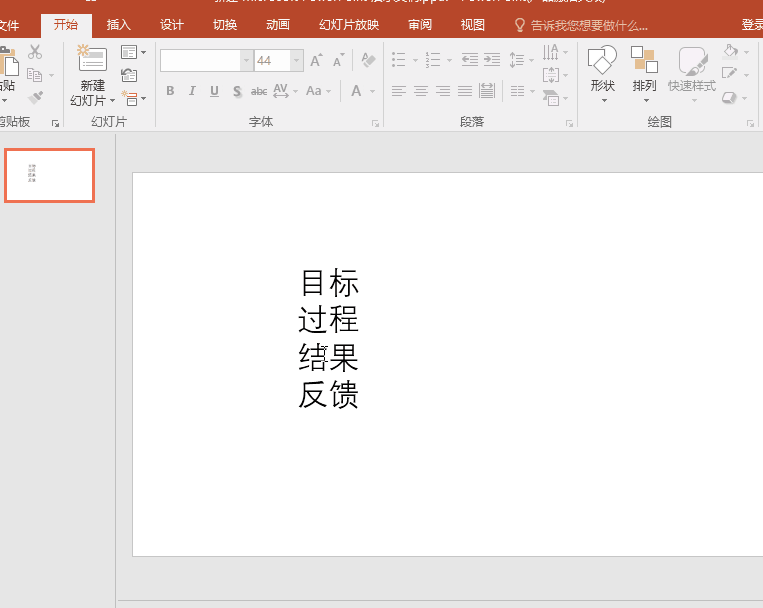Click the 新建幻灯片 new slide icon
This screenshot has height=608, width=763.
click(x=92, y=59)
